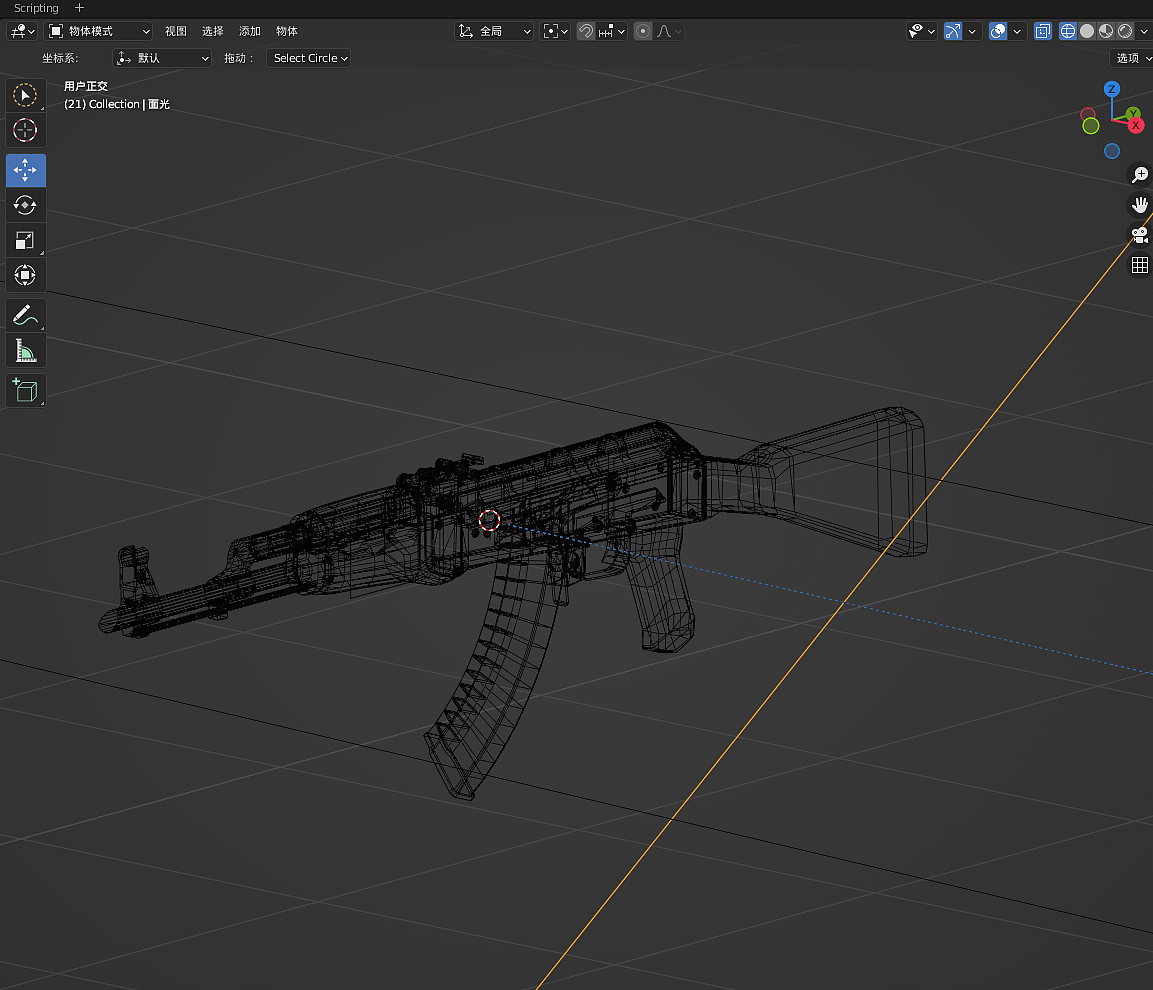The width and height of the screenshot is (1153, 990).
Task: Click the Y axis in navigation gizmo
Action: 1133,113
